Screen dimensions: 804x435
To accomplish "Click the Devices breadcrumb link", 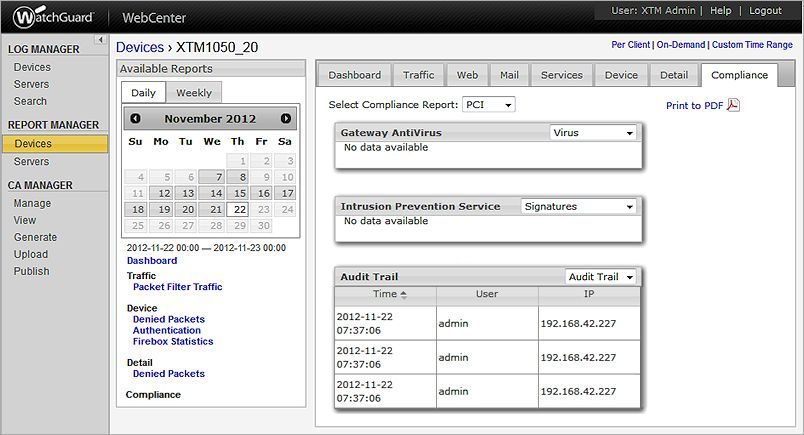I will [x=139, y=47].
